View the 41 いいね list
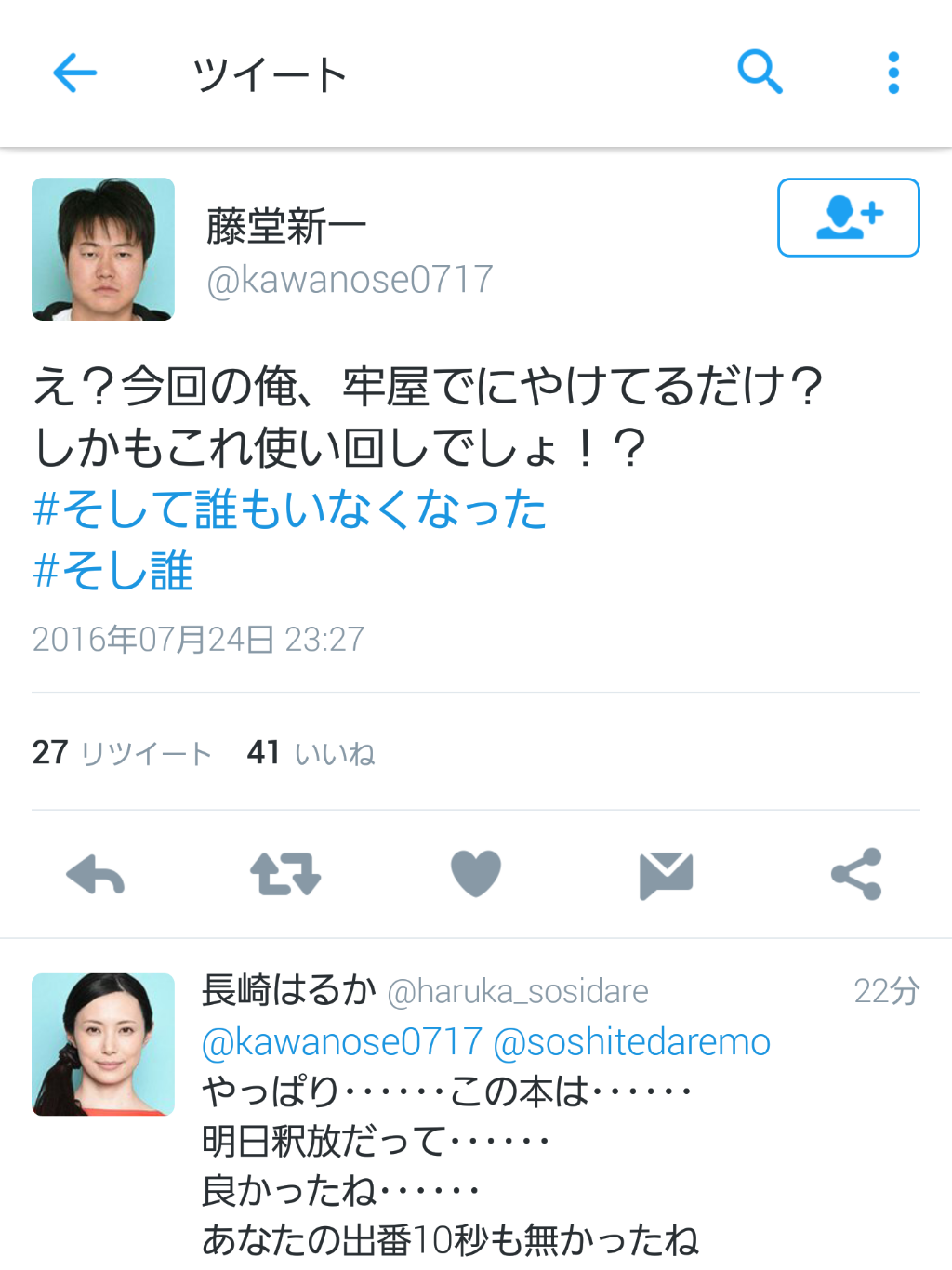 (311, 752)
